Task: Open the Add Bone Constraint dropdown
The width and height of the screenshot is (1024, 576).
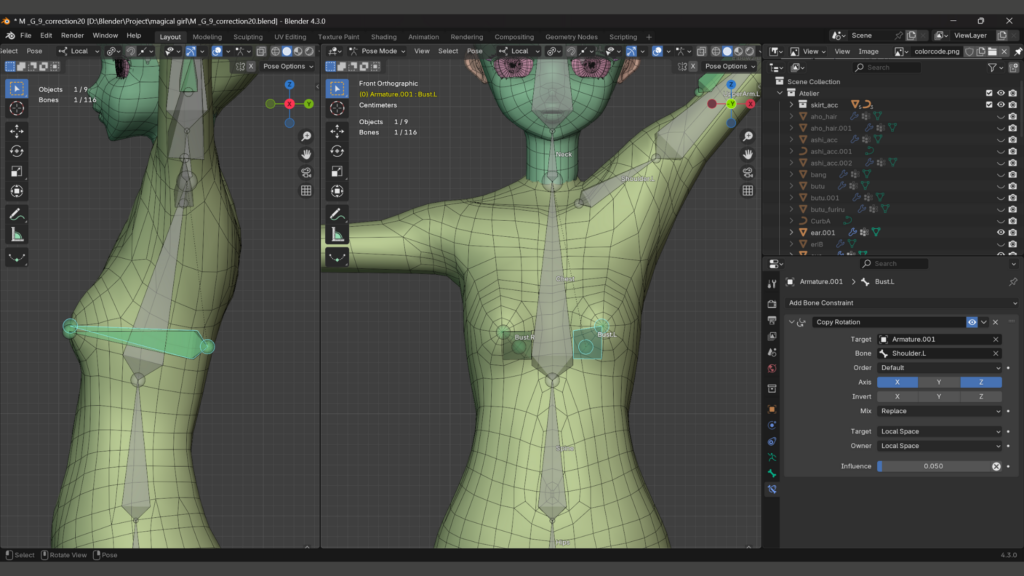Action: coord(900,303)
